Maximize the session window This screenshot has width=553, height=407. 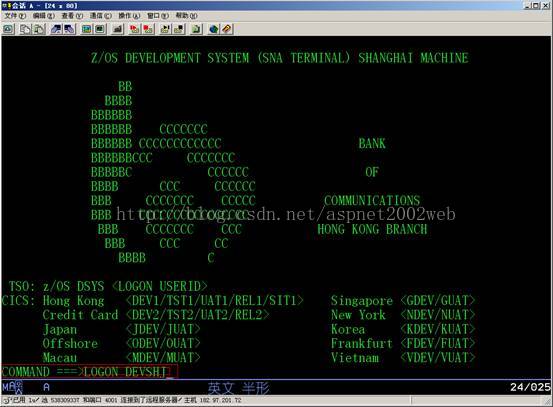pyautogui.click(x=536, y=5)
